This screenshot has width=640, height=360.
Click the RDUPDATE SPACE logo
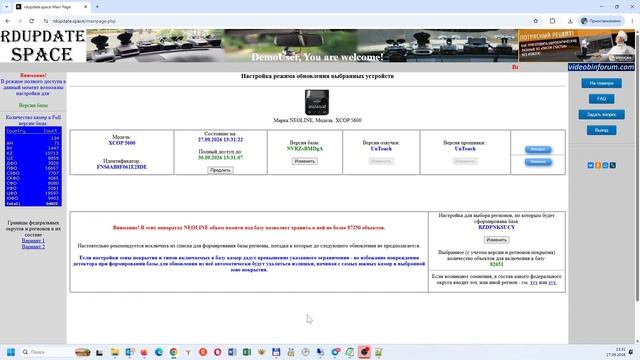[x=42, y=45]
